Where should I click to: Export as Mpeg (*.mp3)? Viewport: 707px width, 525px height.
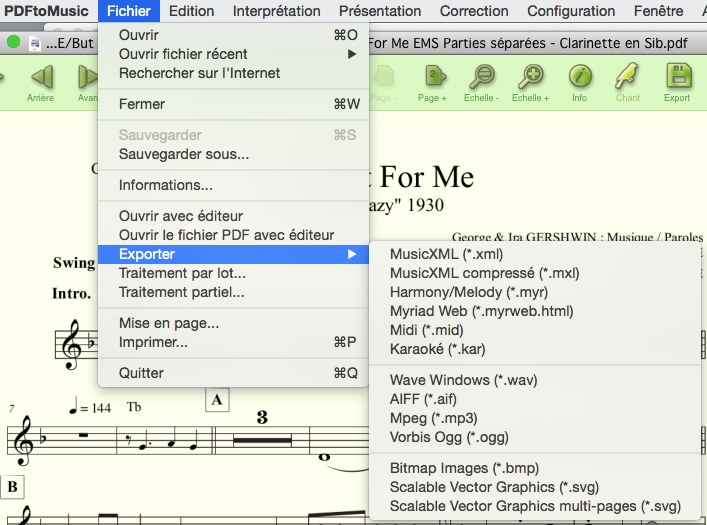pos(433,418)
